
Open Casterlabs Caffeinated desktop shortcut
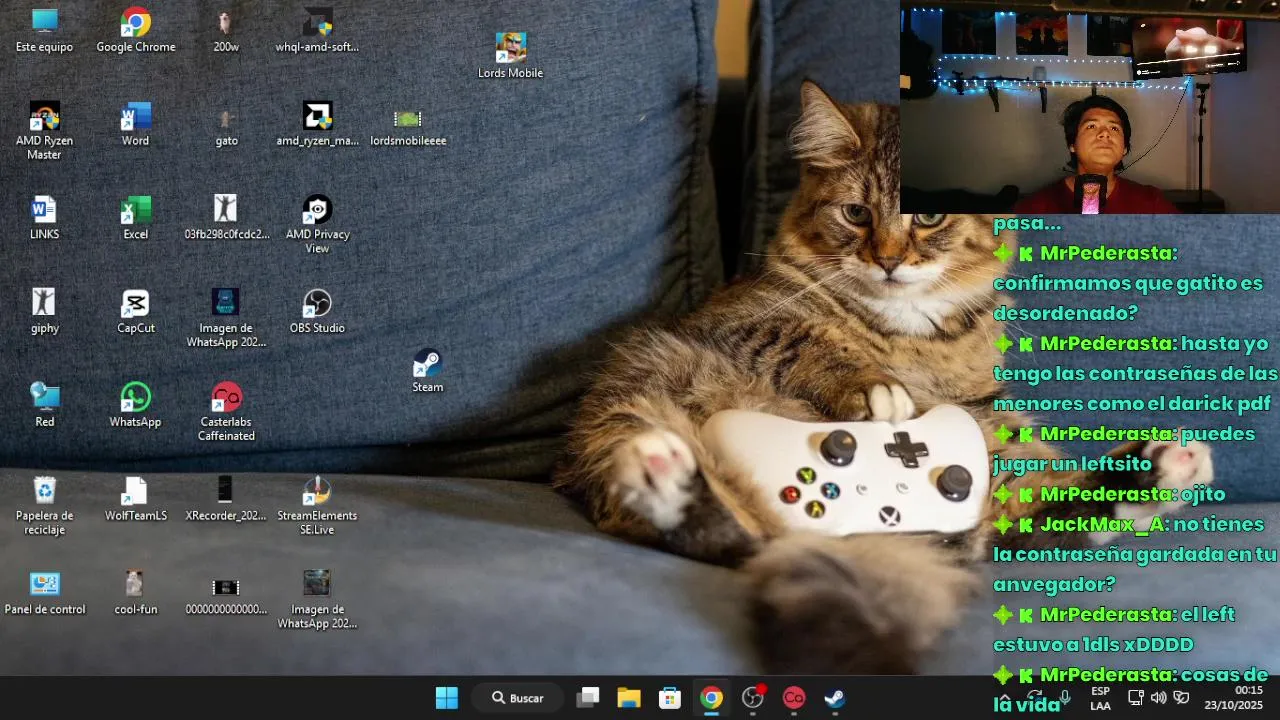click(x=226, y=412)
